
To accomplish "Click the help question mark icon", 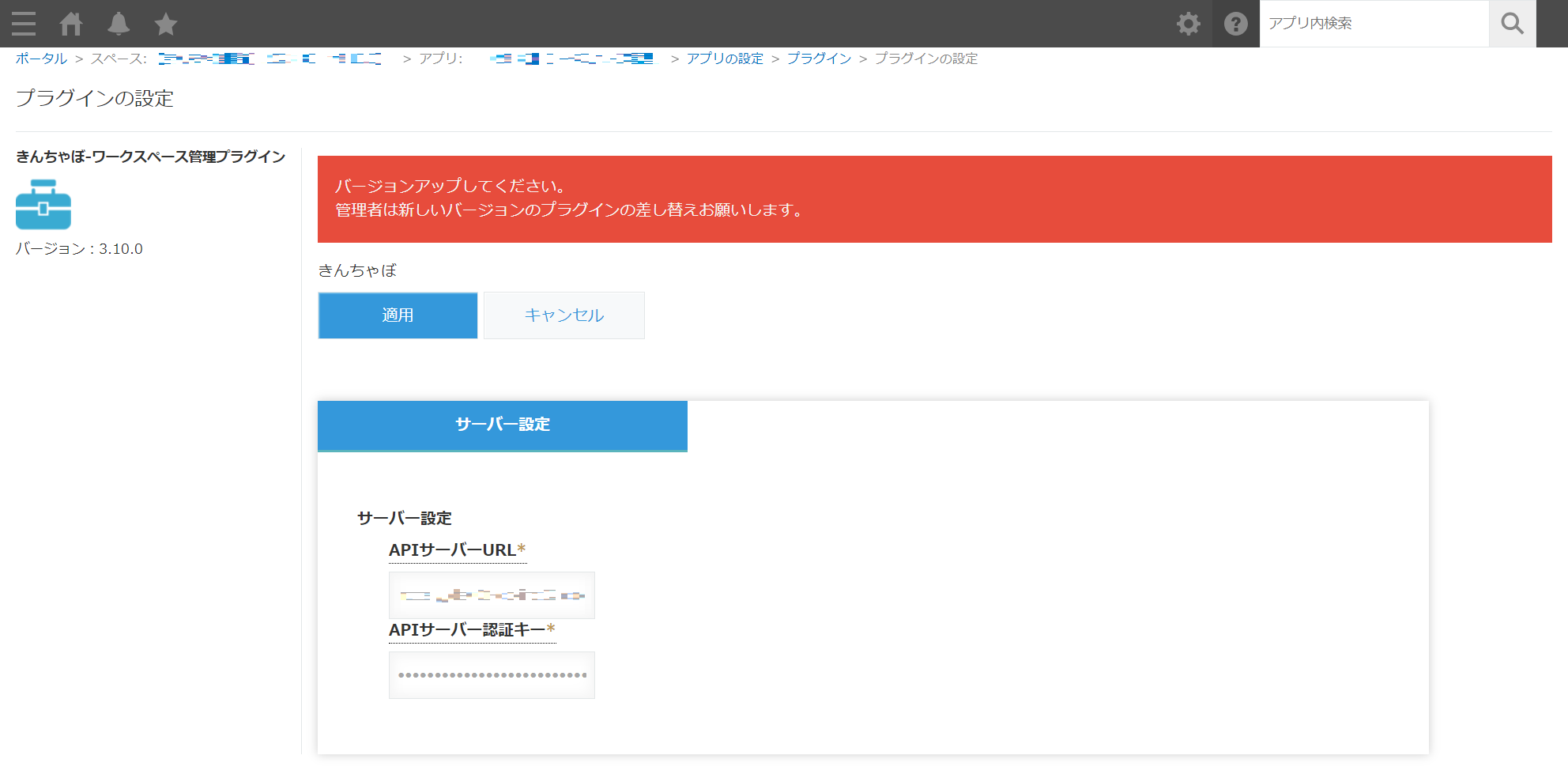I will tap(1235, 24).
